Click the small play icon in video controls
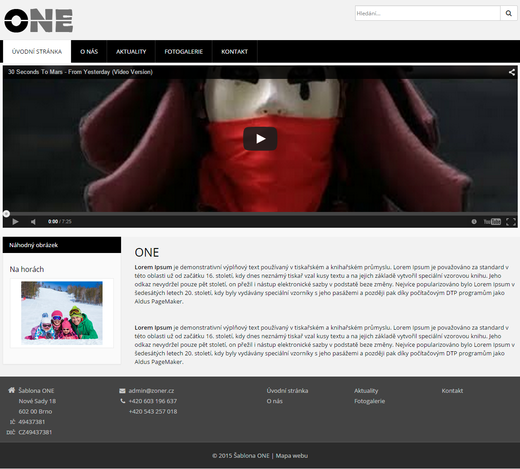This screenshot has height=469, width=520. click(x=15, y=222)
